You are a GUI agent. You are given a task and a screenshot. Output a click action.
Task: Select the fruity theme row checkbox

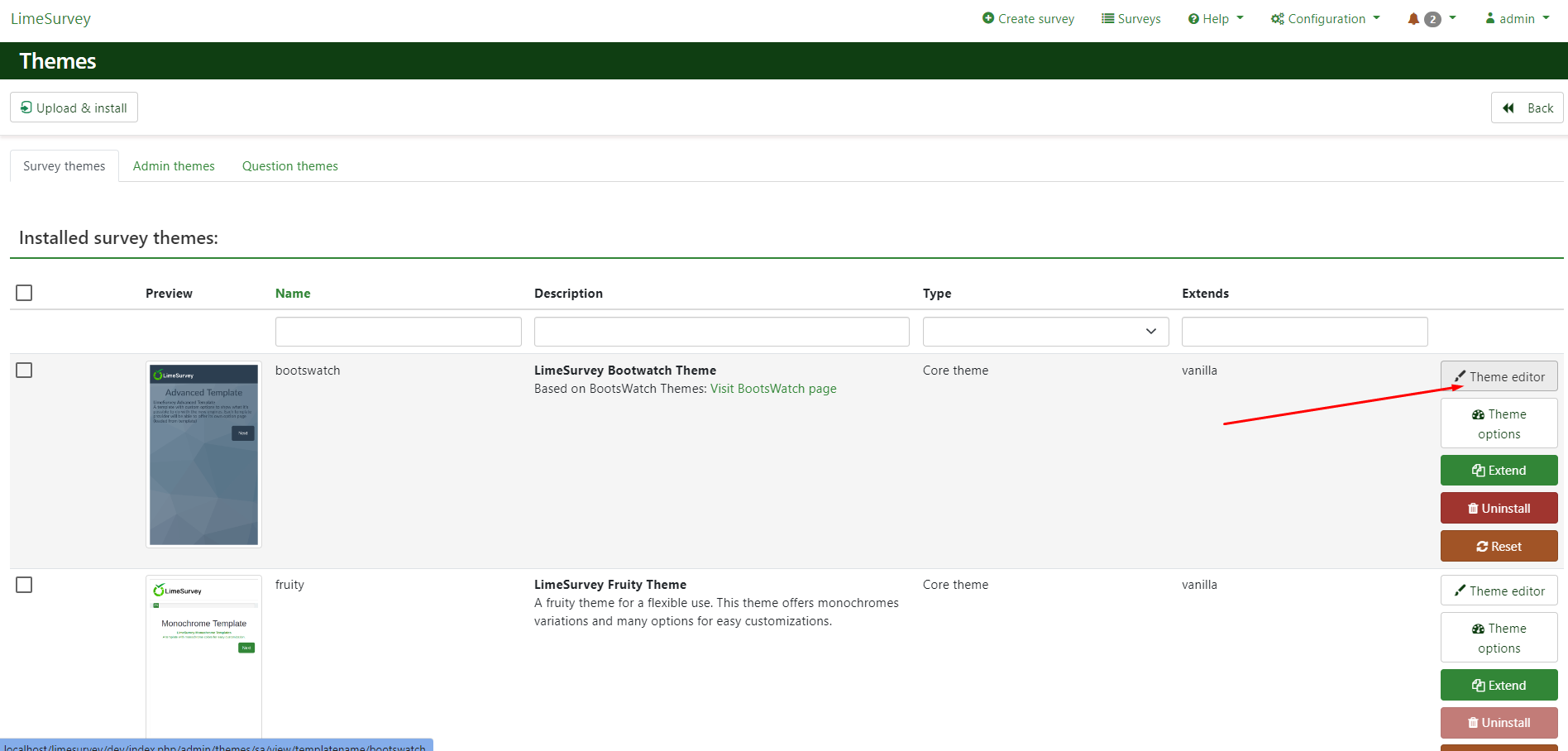[24, 585]
